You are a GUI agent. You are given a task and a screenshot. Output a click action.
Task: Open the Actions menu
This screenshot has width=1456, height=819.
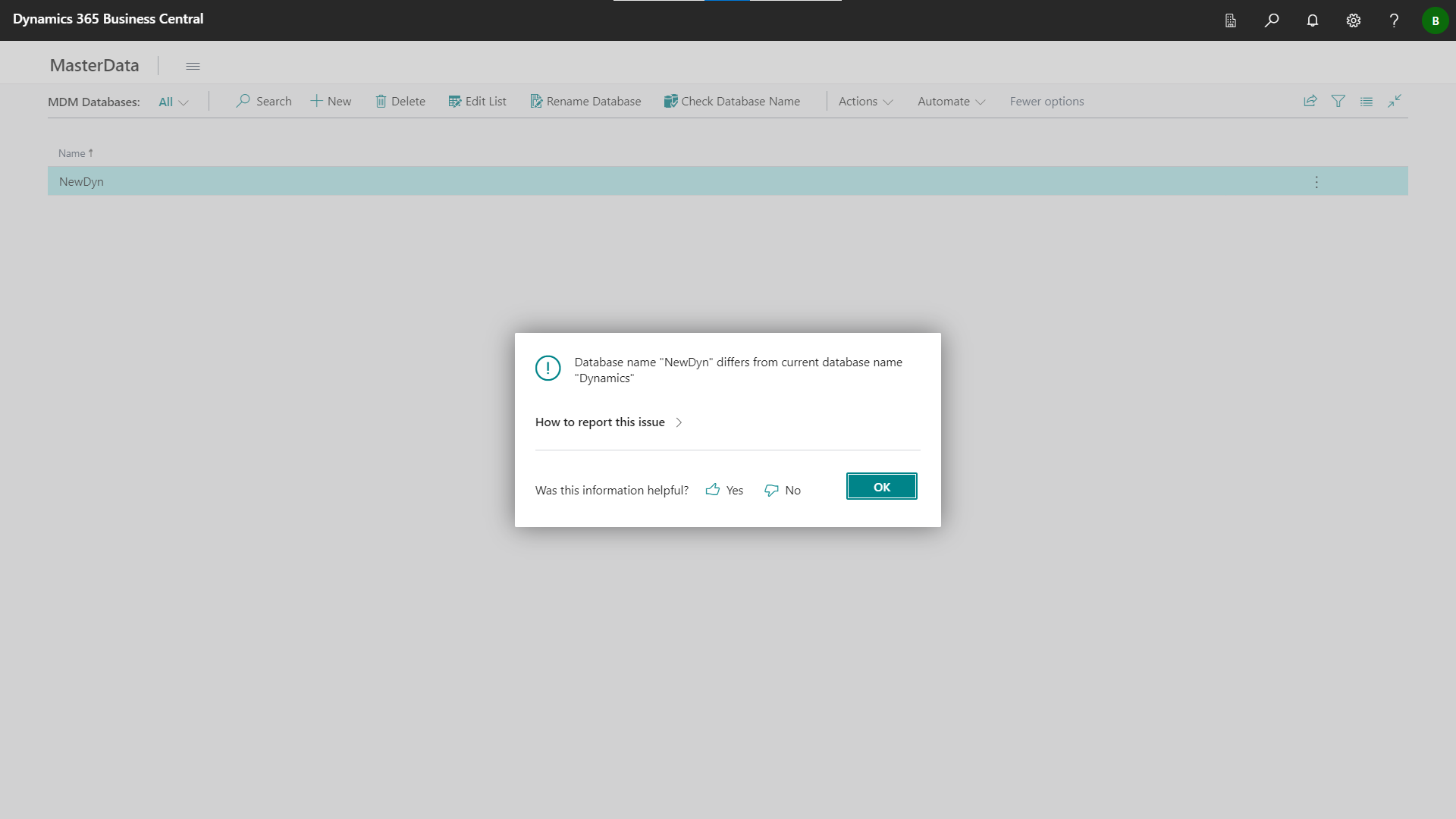pyautogui.click(x=865, y=101)
